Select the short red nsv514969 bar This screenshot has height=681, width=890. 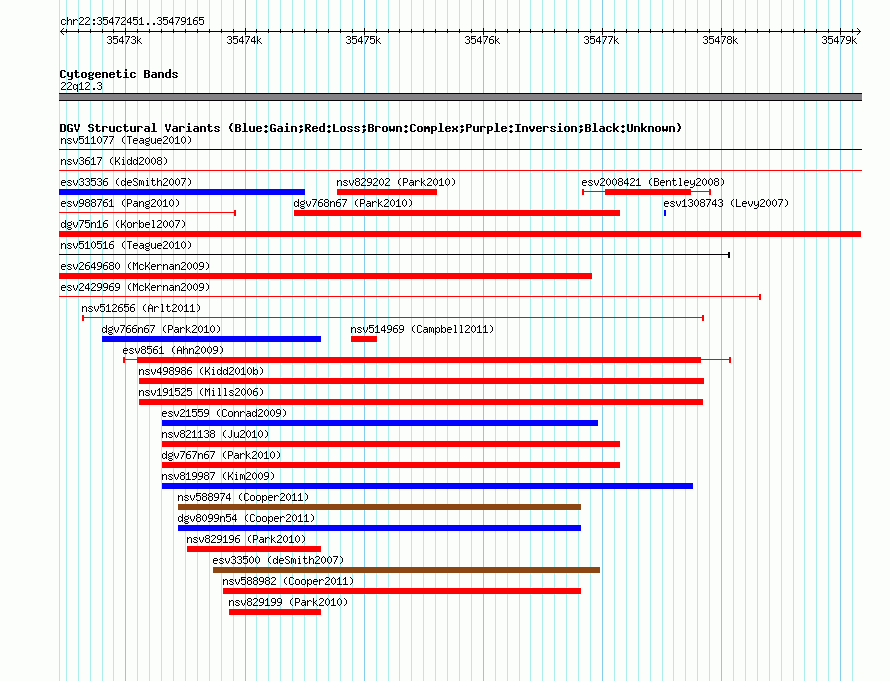[364, 339]
